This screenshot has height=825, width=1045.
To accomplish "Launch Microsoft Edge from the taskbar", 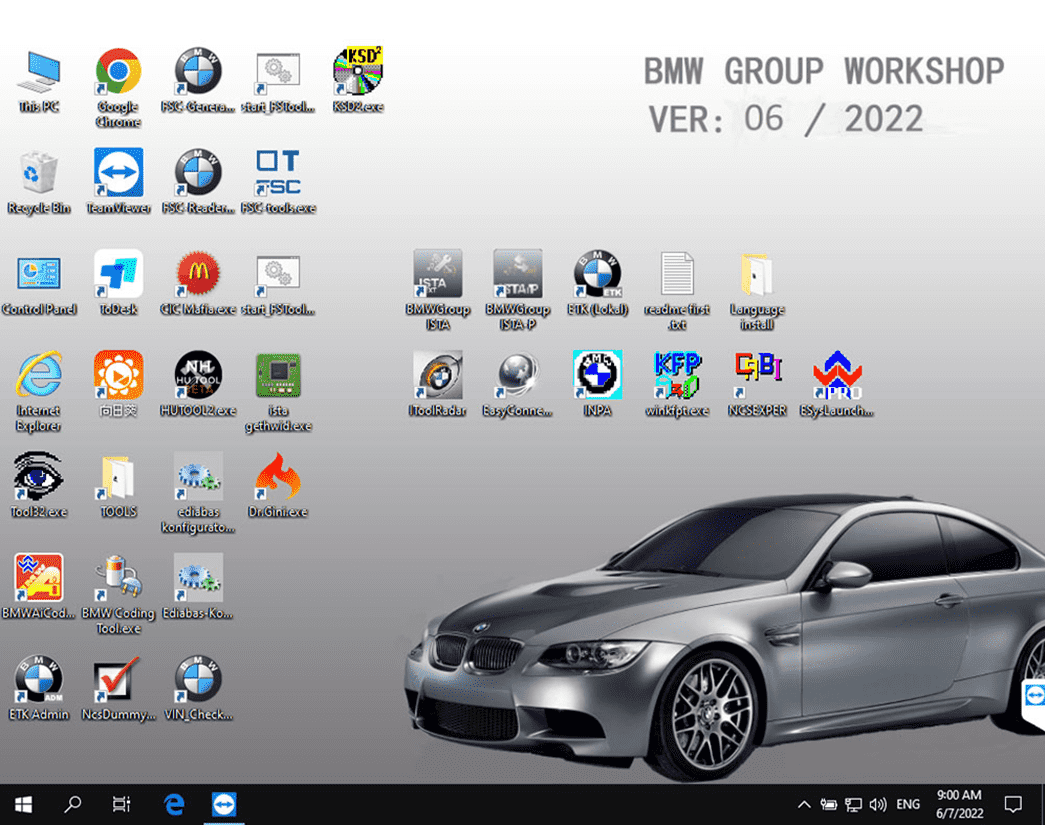I will pos(175,805).
